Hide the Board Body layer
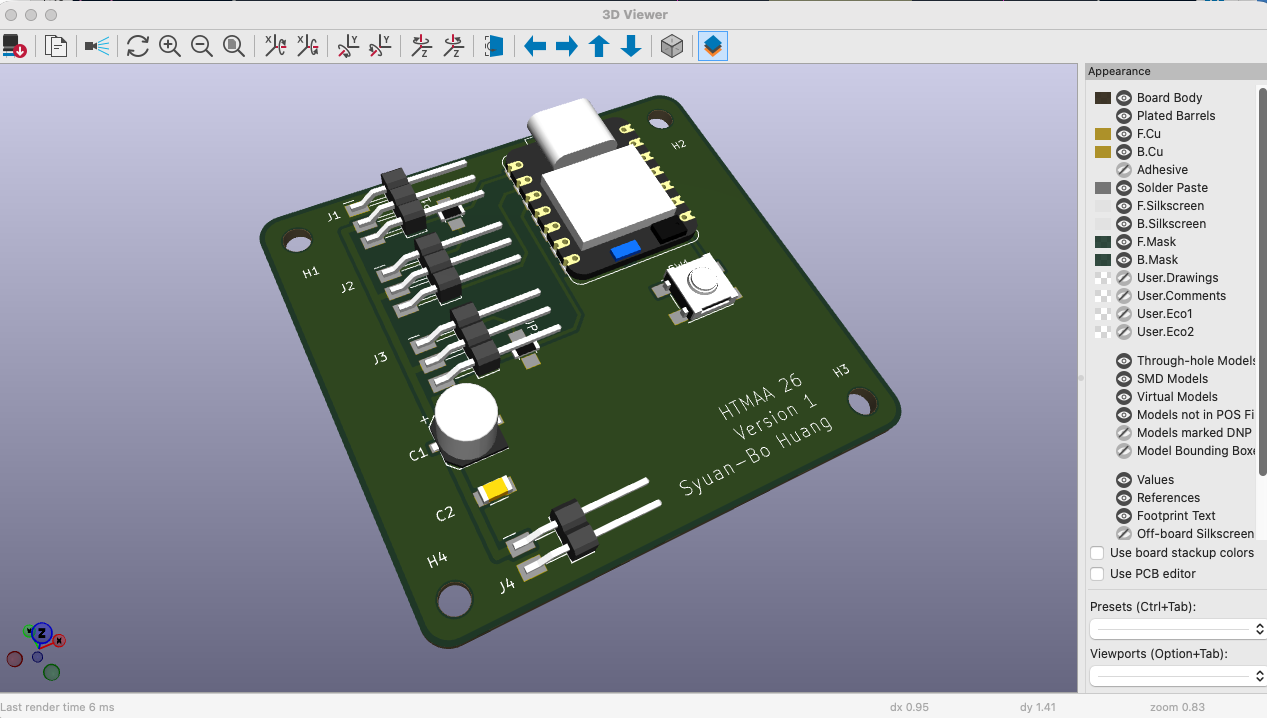This screenshot has width=1267, height=718. click(x=1124, y=98)
